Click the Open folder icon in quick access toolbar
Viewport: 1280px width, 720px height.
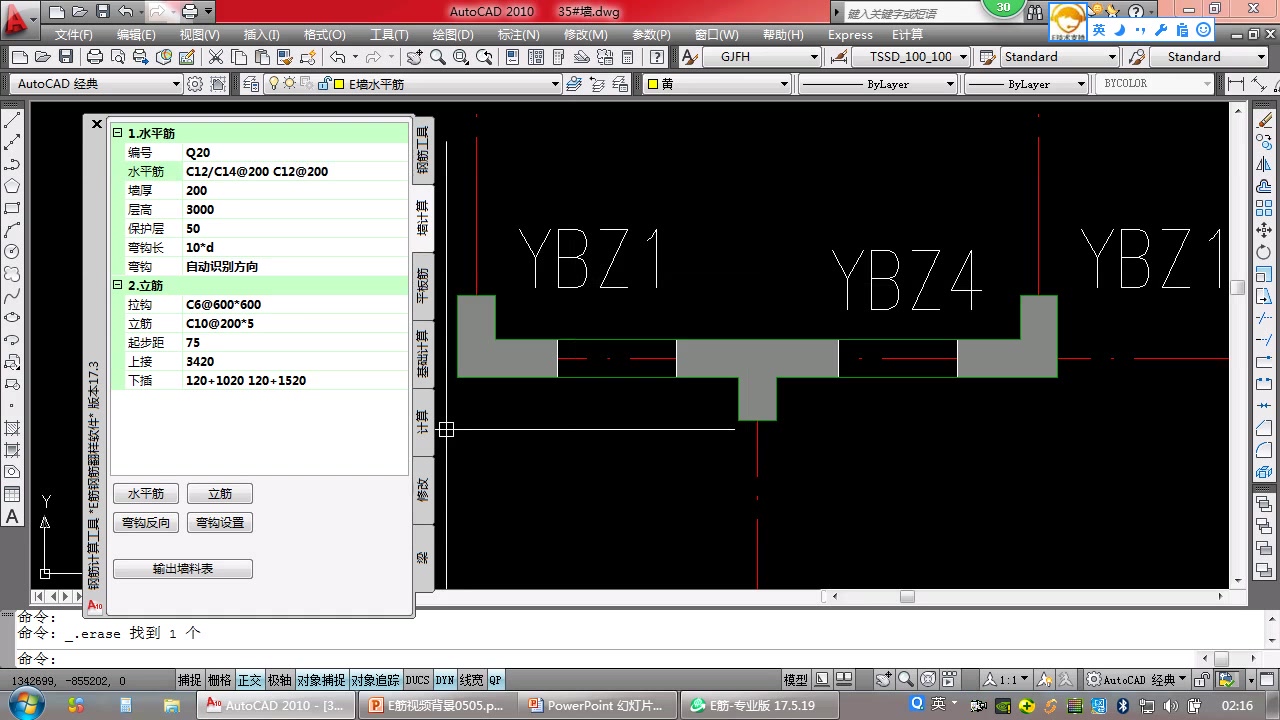click(79, 12)
